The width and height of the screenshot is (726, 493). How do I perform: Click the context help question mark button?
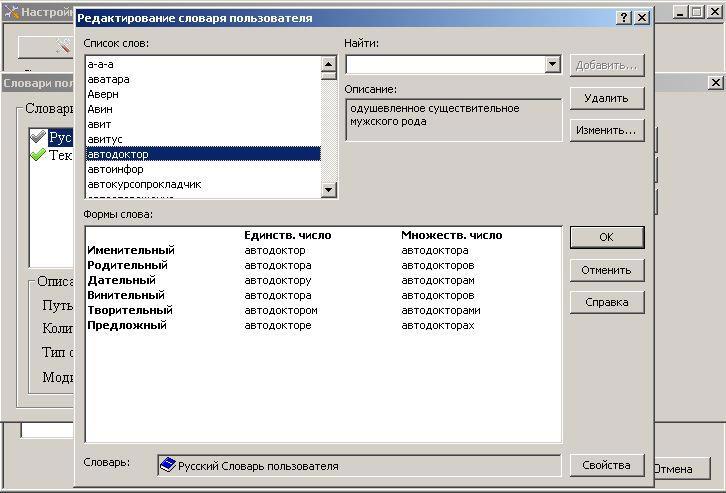pyautogui.click(x=624, y=18)
